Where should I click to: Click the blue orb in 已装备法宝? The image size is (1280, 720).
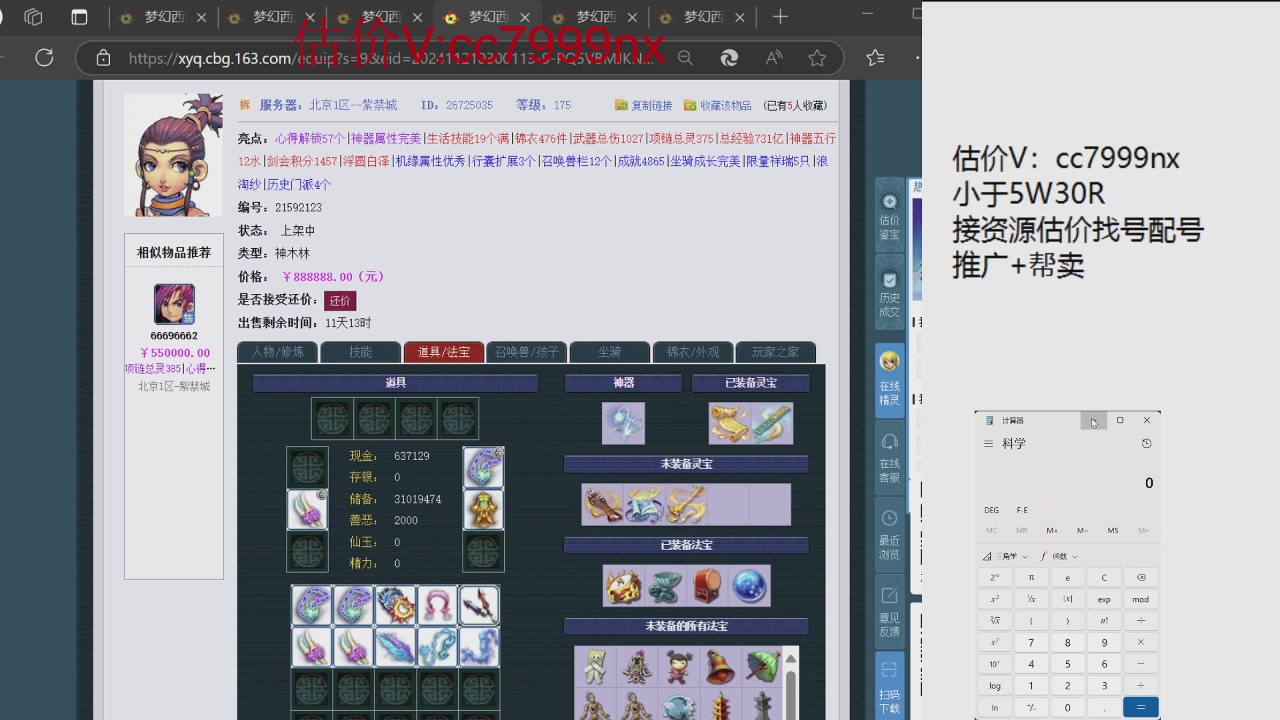point(749,586)
